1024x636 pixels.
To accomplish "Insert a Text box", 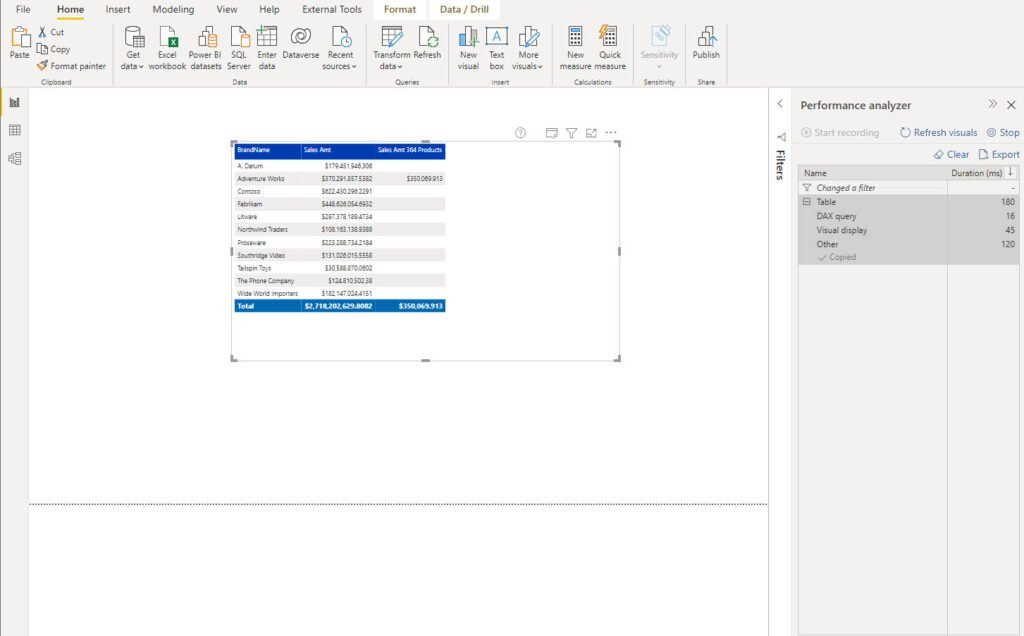I will point(496,47).
